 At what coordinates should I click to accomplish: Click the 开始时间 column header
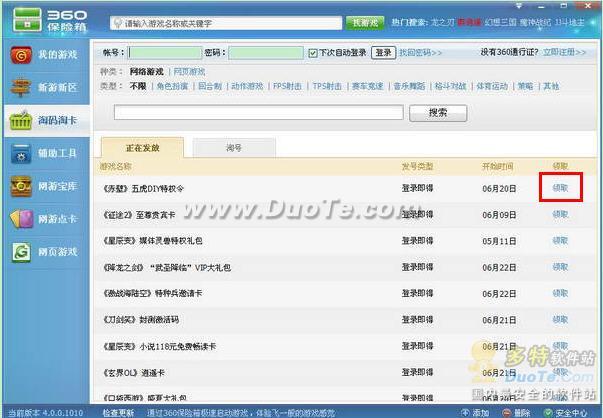point(498,167)
